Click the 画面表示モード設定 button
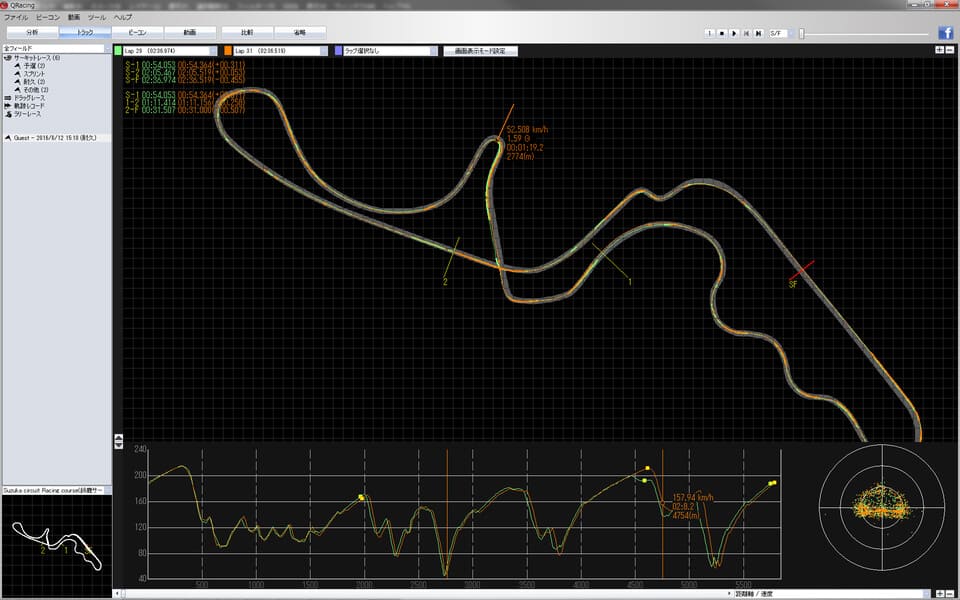960x600 pixels. 481,51
